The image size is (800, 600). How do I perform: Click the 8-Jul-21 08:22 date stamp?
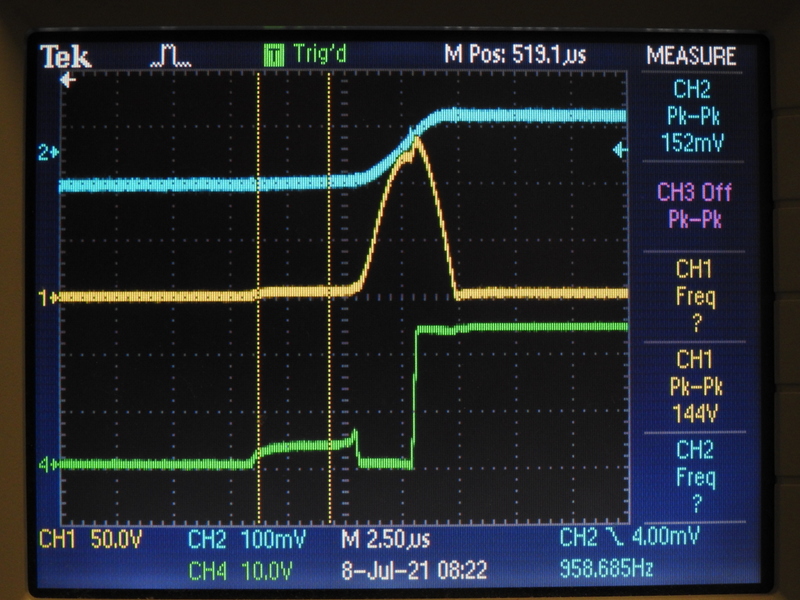click(414, 570)
